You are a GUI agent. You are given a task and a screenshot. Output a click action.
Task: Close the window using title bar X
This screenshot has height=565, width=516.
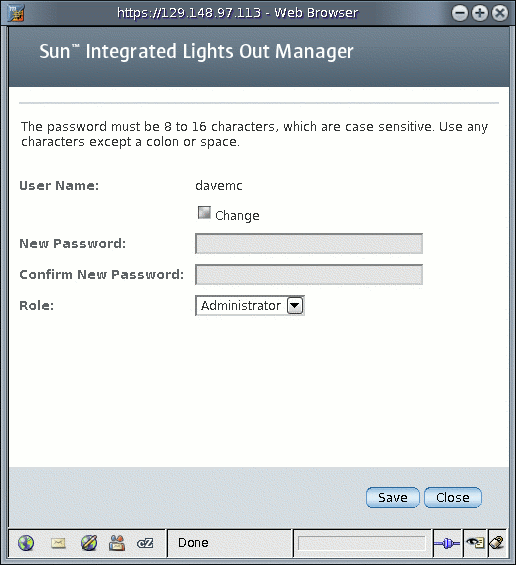pyautogui.click(x=500, y=13)
